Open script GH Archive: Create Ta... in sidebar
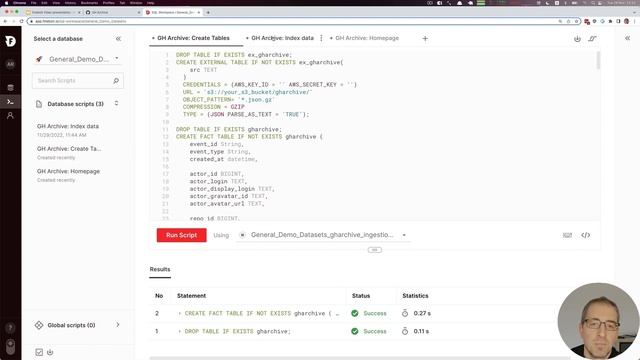This screenshot has height=360, width=640. [69, 149]
